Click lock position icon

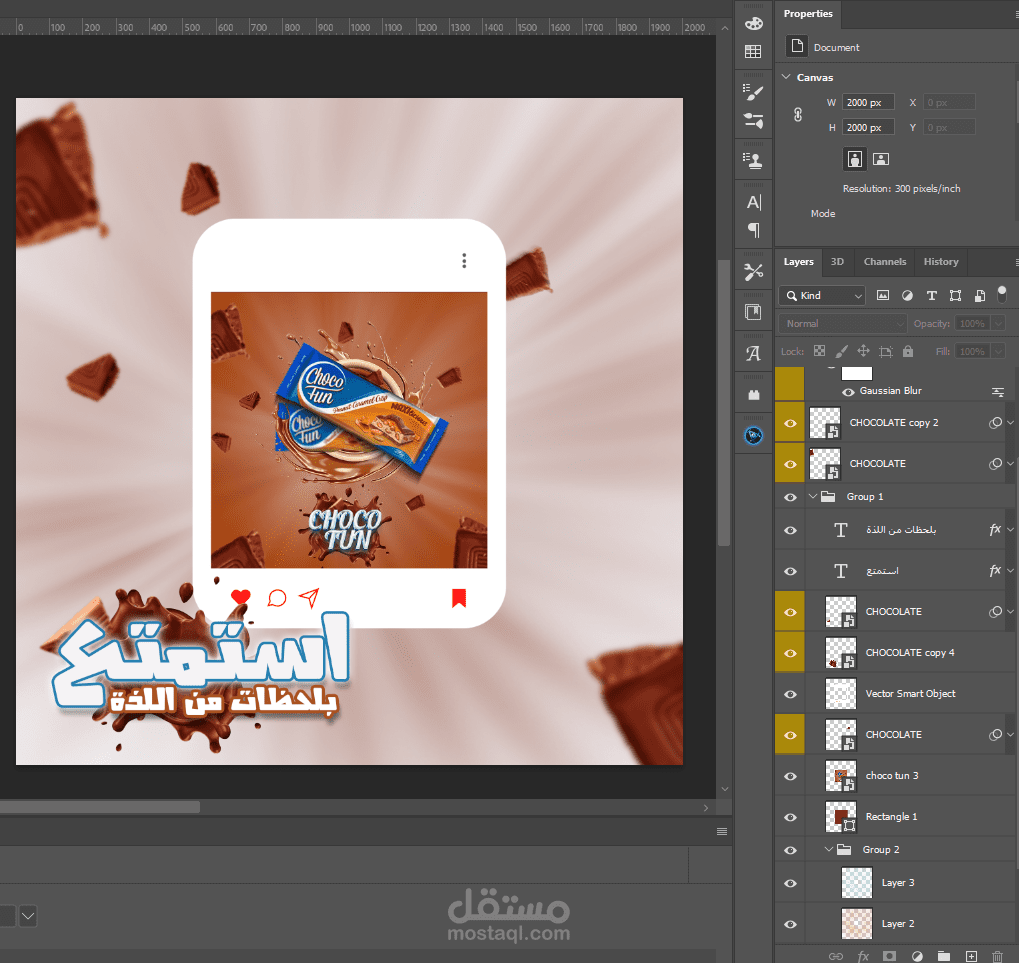point(863,352)
